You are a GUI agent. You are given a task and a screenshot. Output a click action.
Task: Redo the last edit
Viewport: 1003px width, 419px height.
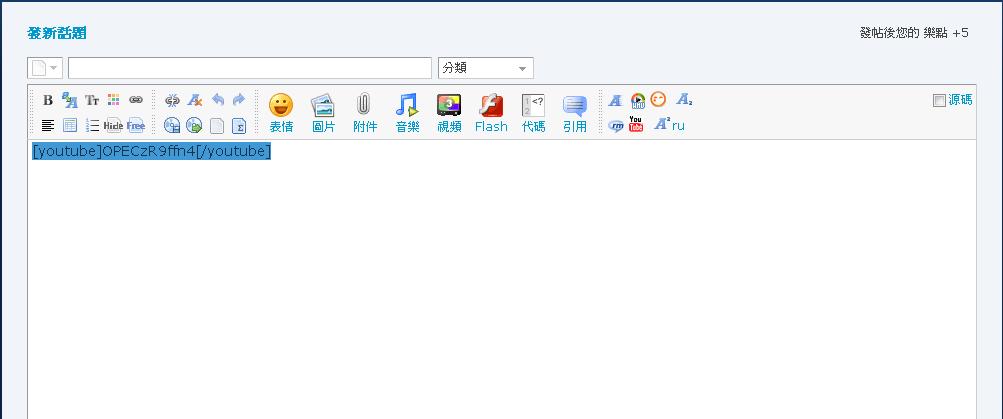239,100
